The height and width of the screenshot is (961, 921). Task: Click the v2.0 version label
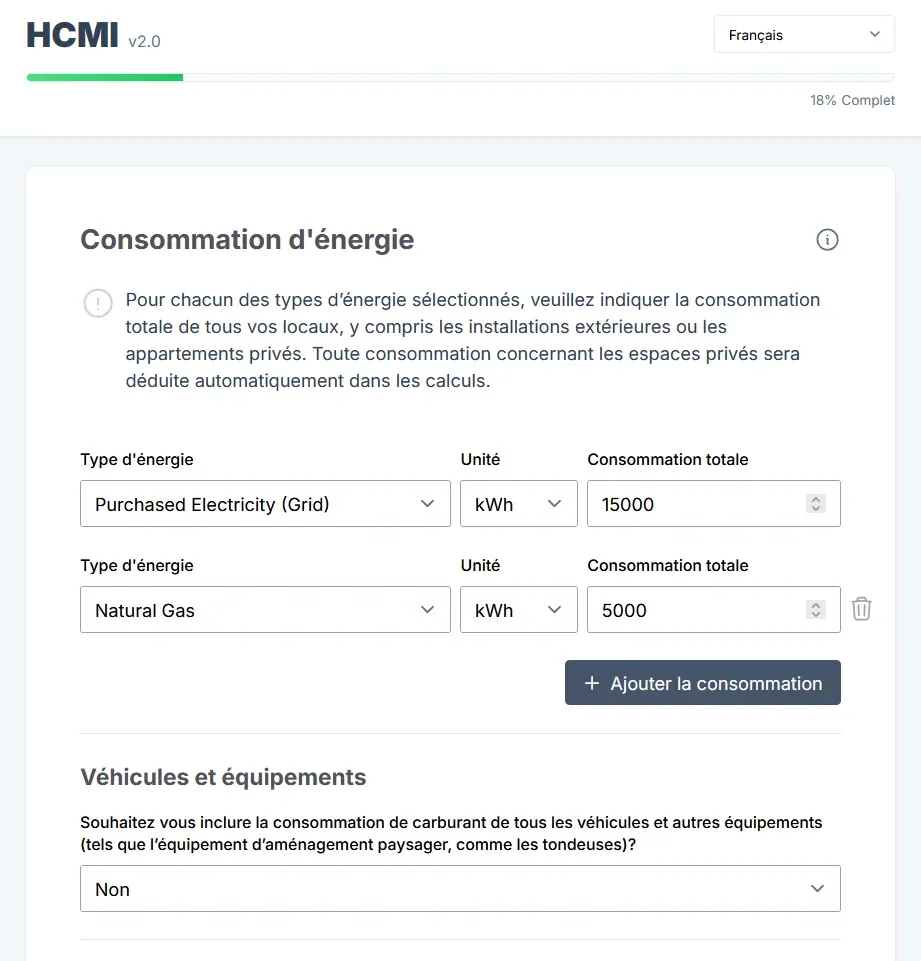(144, 41)
